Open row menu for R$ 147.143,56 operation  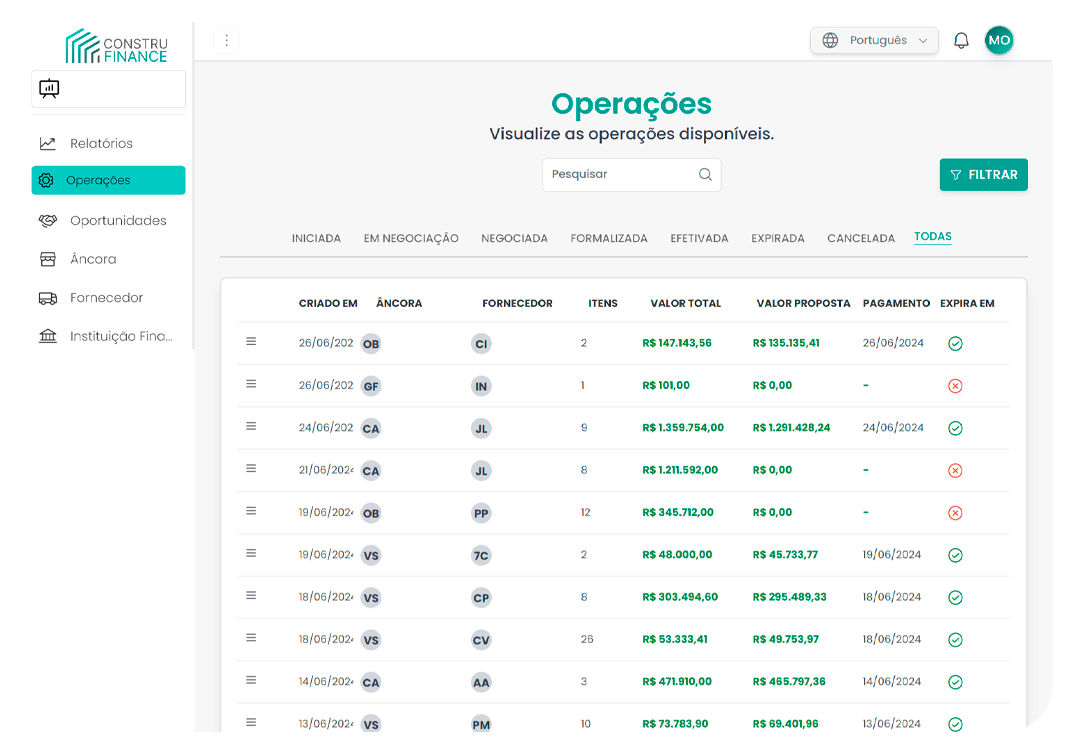[251, 342]
